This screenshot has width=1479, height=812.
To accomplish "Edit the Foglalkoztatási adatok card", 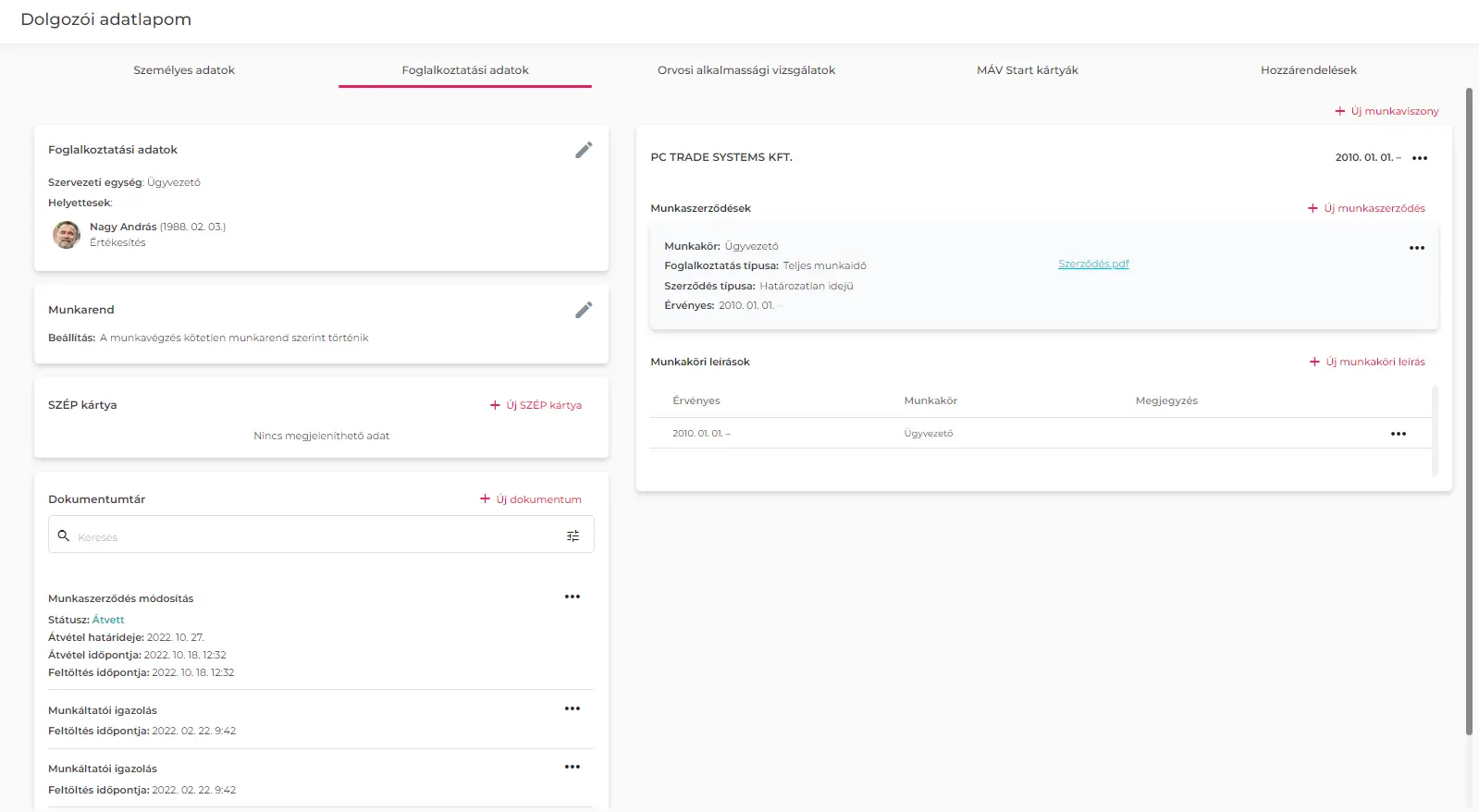I will 584,150.
